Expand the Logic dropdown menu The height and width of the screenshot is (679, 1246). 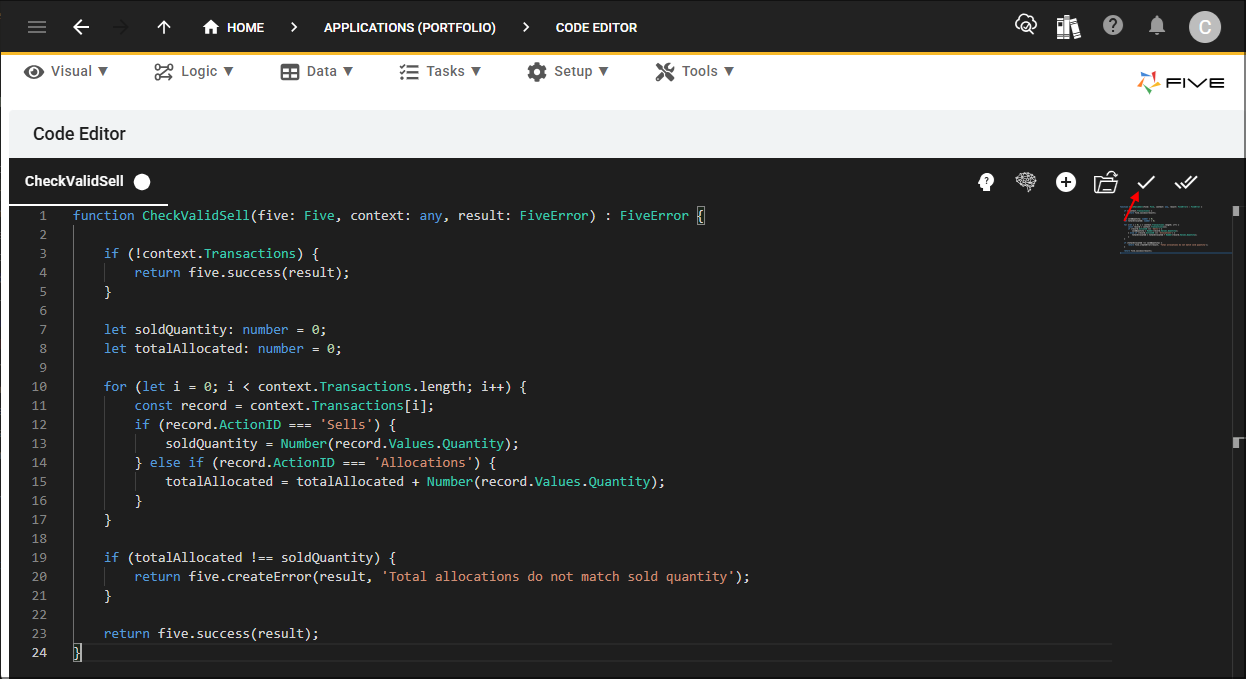(x=194, y=71)
